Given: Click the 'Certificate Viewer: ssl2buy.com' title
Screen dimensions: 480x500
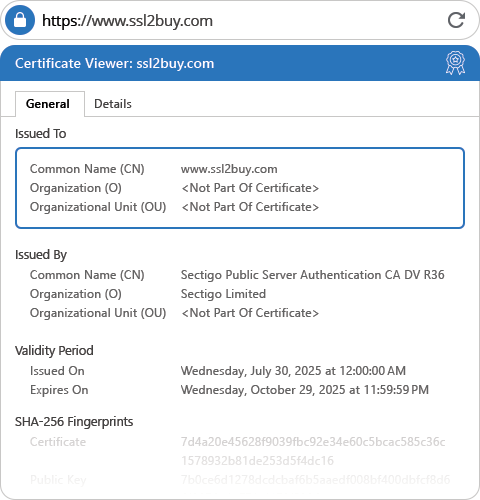Looking at the screenshot, I should 115,63.
